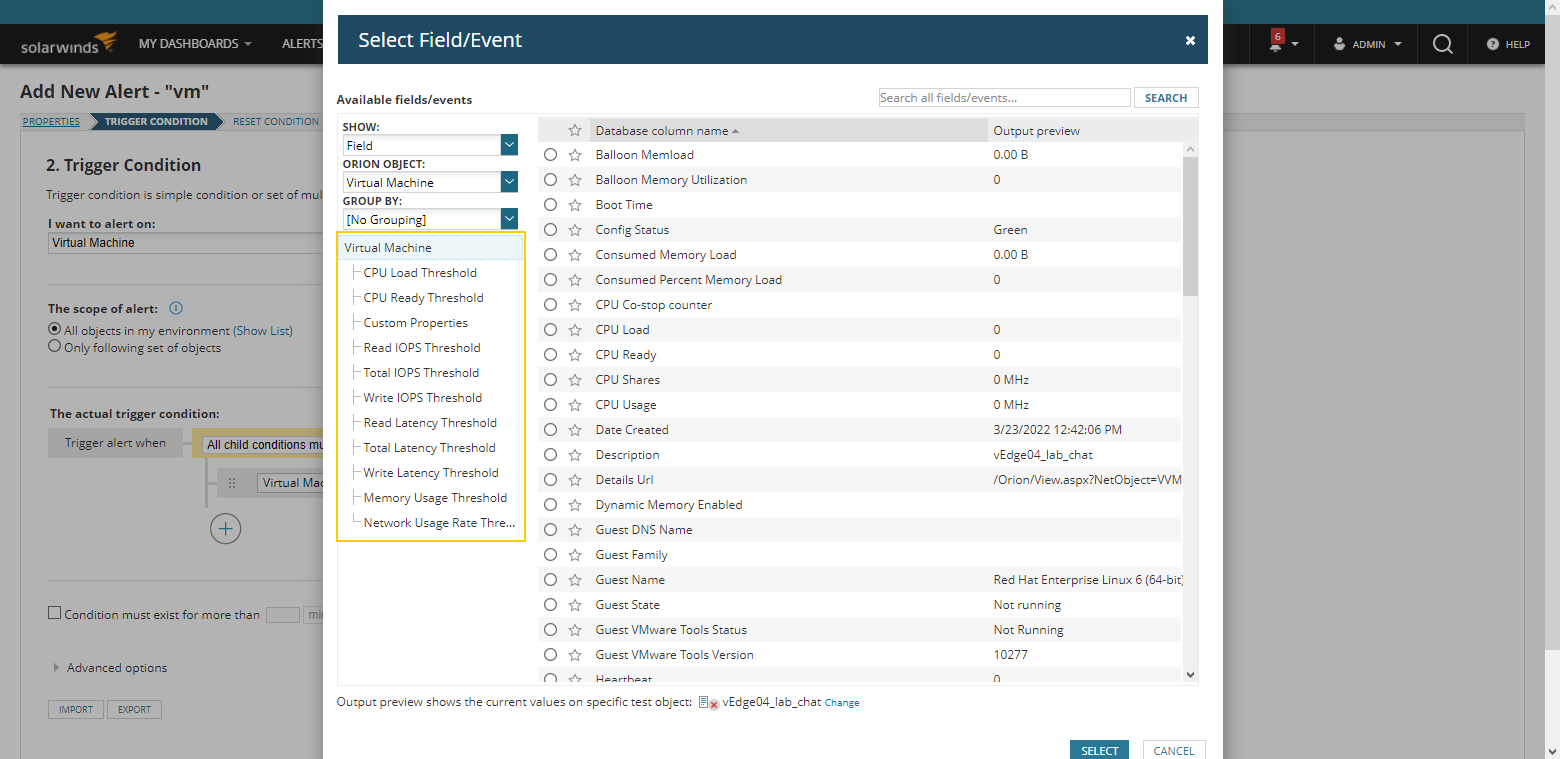This screenshot has height=759, width=1560.
Task: Click the SELECT button
Action: 1099,751
